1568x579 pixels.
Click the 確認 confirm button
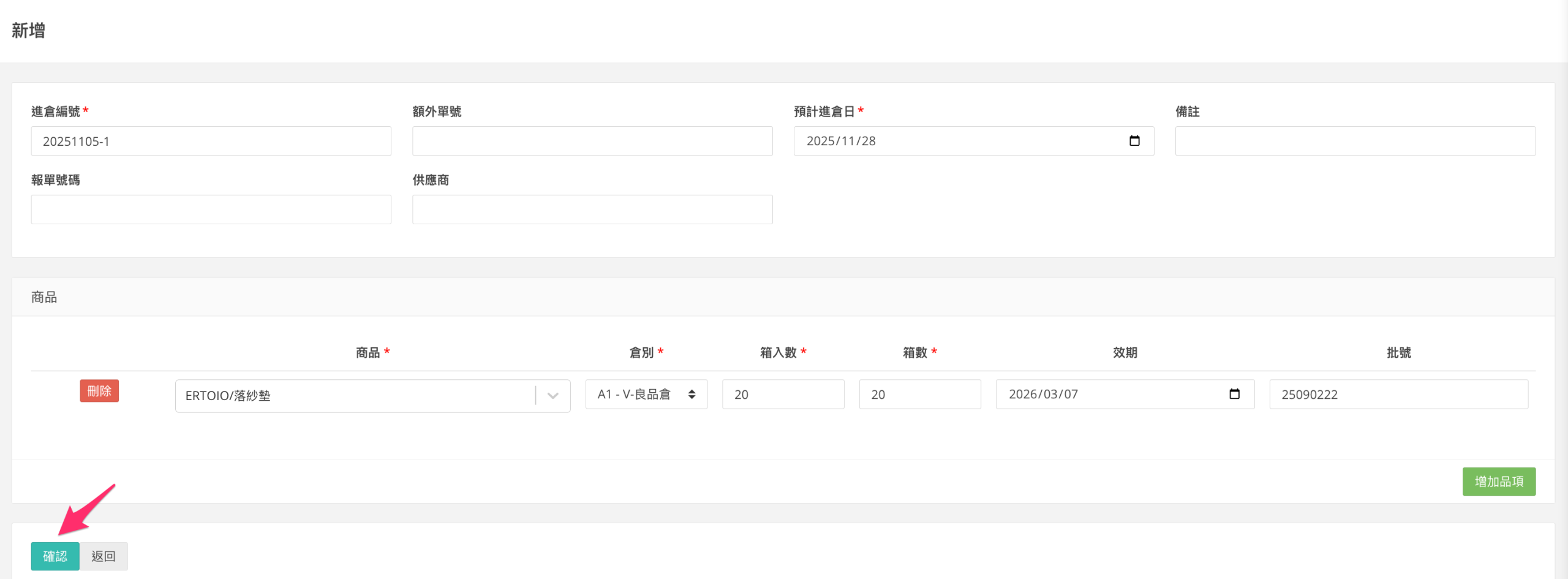(55, 556)
